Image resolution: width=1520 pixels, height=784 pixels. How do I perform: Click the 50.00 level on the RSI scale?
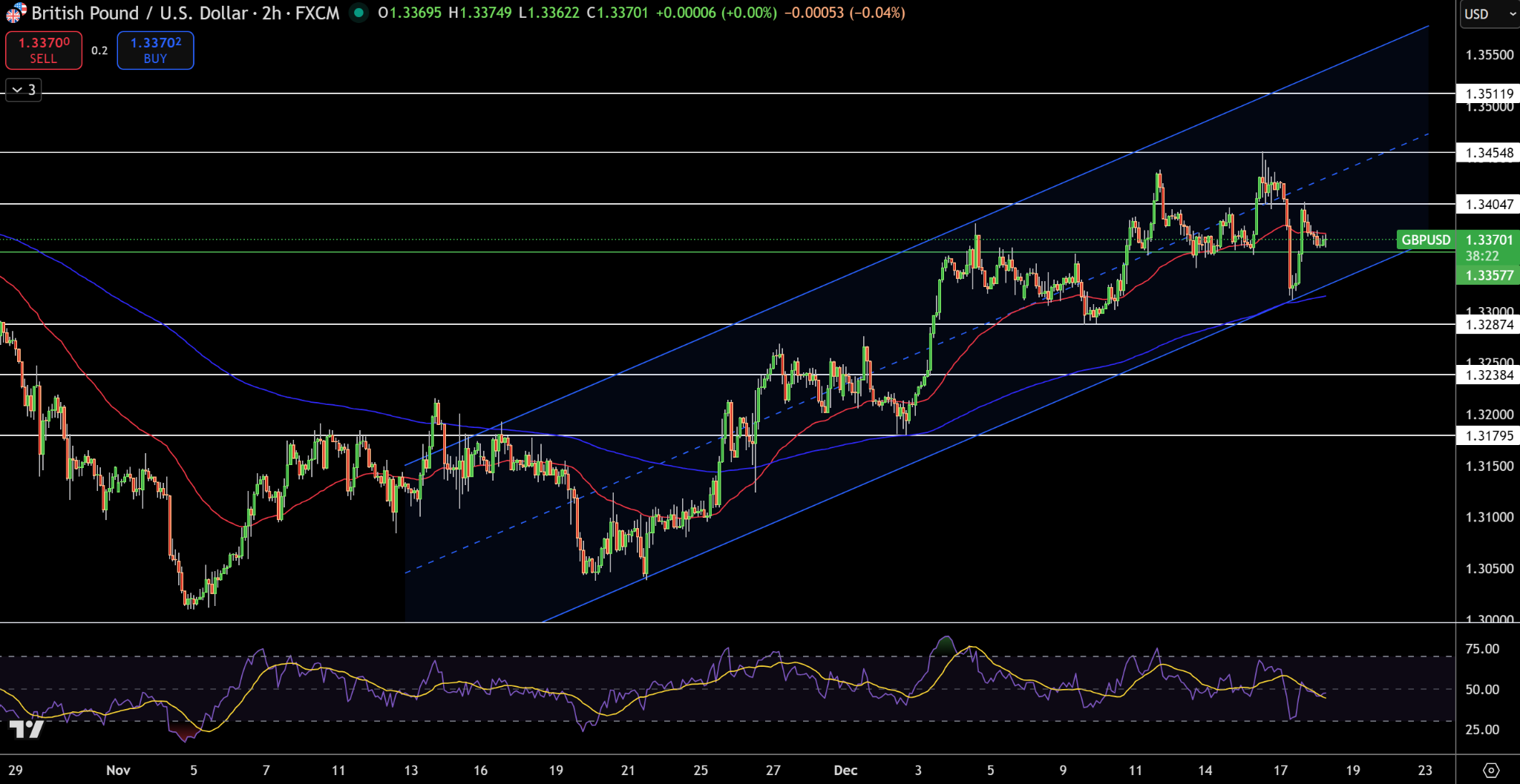(1481, 689)
